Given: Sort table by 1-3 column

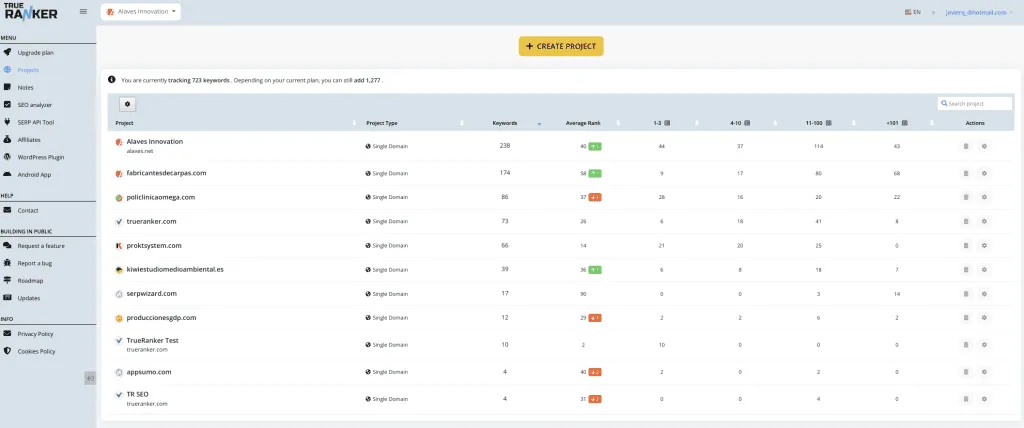Looking at the screenshot, I should pyautogui.click(x=661, y=123).
